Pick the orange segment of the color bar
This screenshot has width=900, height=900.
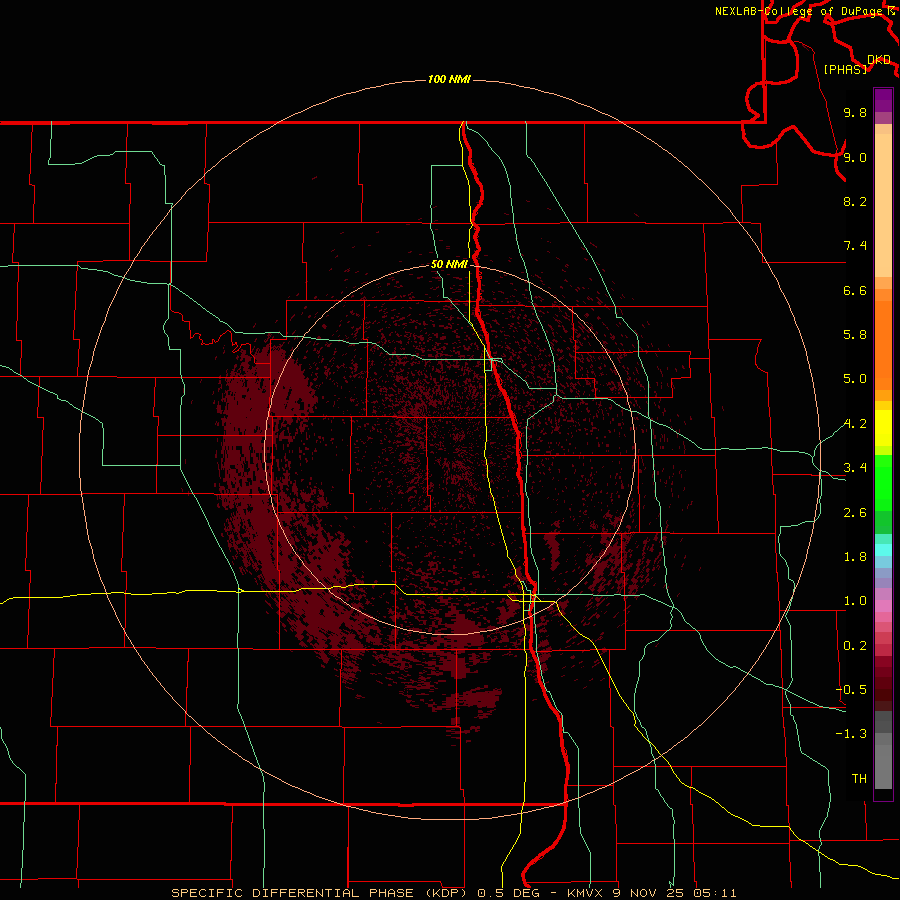pos(883,345)
